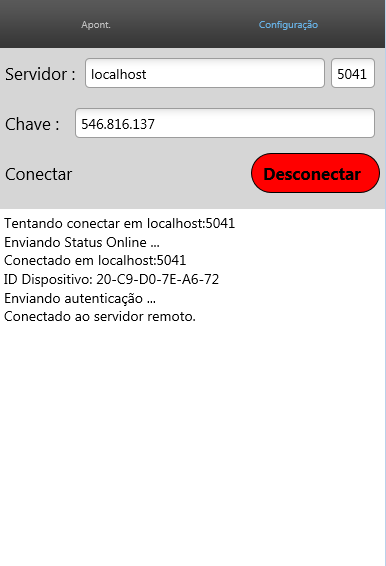
Task: Select the Conectado em localhost:5041 log line
Action: (x=95, y=260)
